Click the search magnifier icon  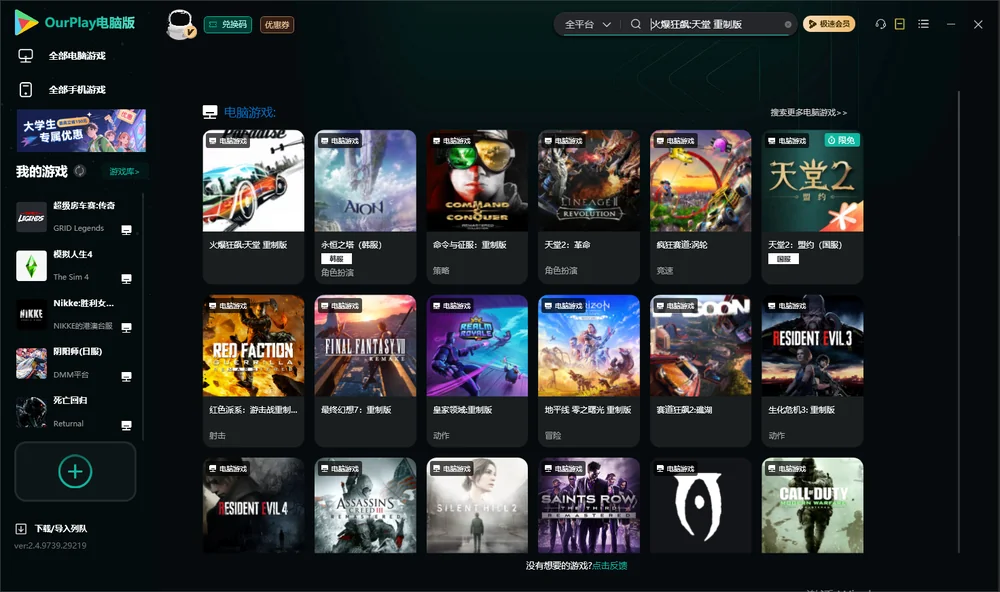636,24
